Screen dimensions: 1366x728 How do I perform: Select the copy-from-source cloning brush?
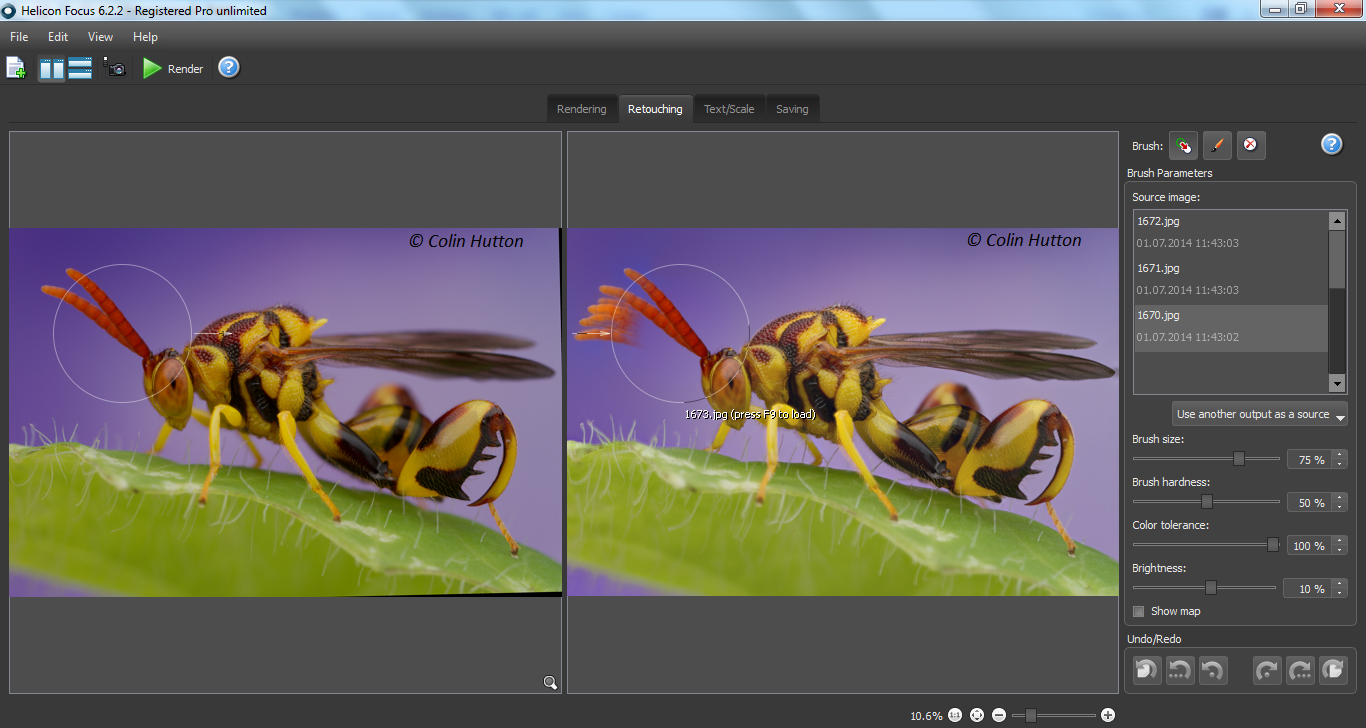(1183, 145)
